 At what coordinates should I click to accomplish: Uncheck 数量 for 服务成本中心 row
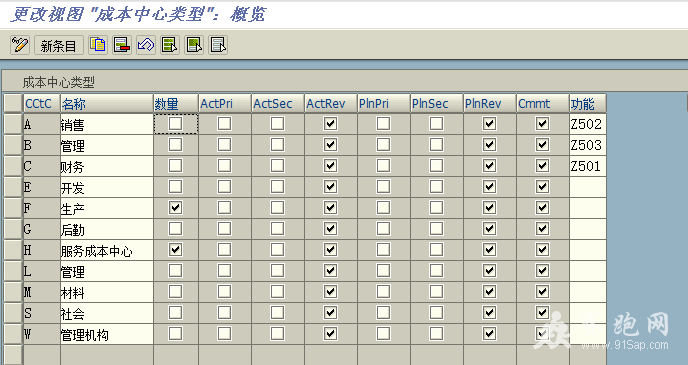click(176, 250)
